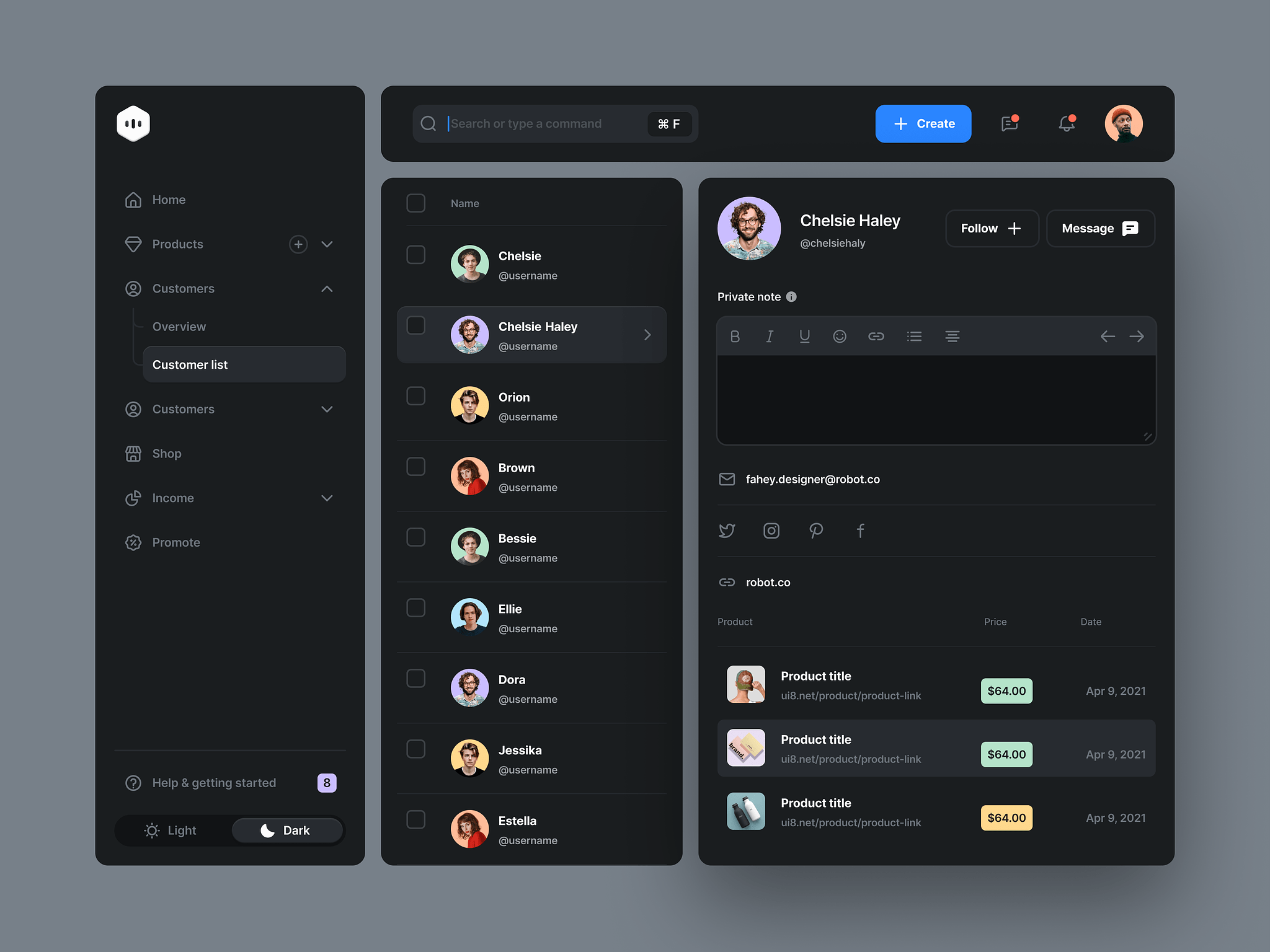Click the text alignment icon

click(951, 335)
